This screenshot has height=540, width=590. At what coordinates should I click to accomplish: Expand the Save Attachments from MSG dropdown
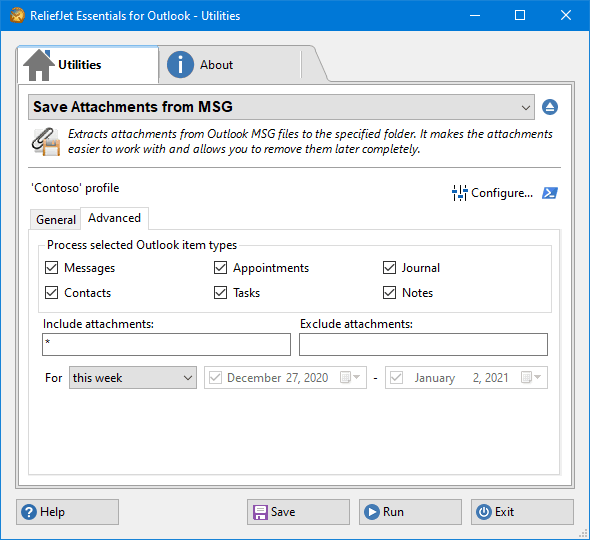(281, 107)
